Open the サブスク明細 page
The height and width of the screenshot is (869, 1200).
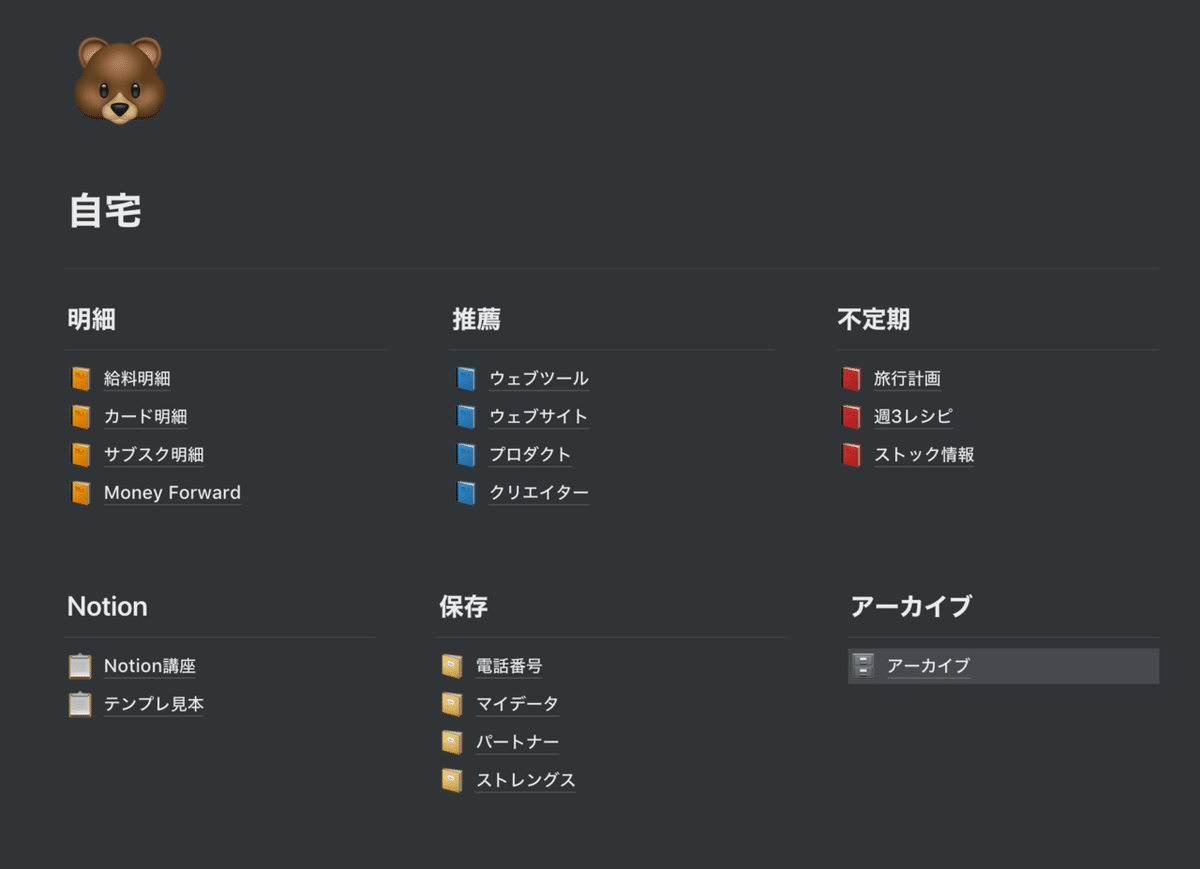154,455
